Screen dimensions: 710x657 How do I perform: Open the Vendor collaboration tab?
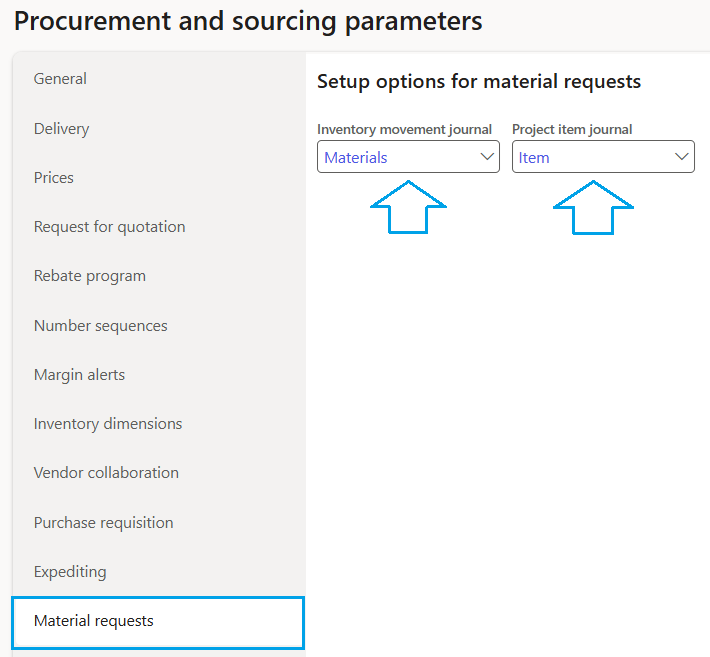(x=106, y=473)
